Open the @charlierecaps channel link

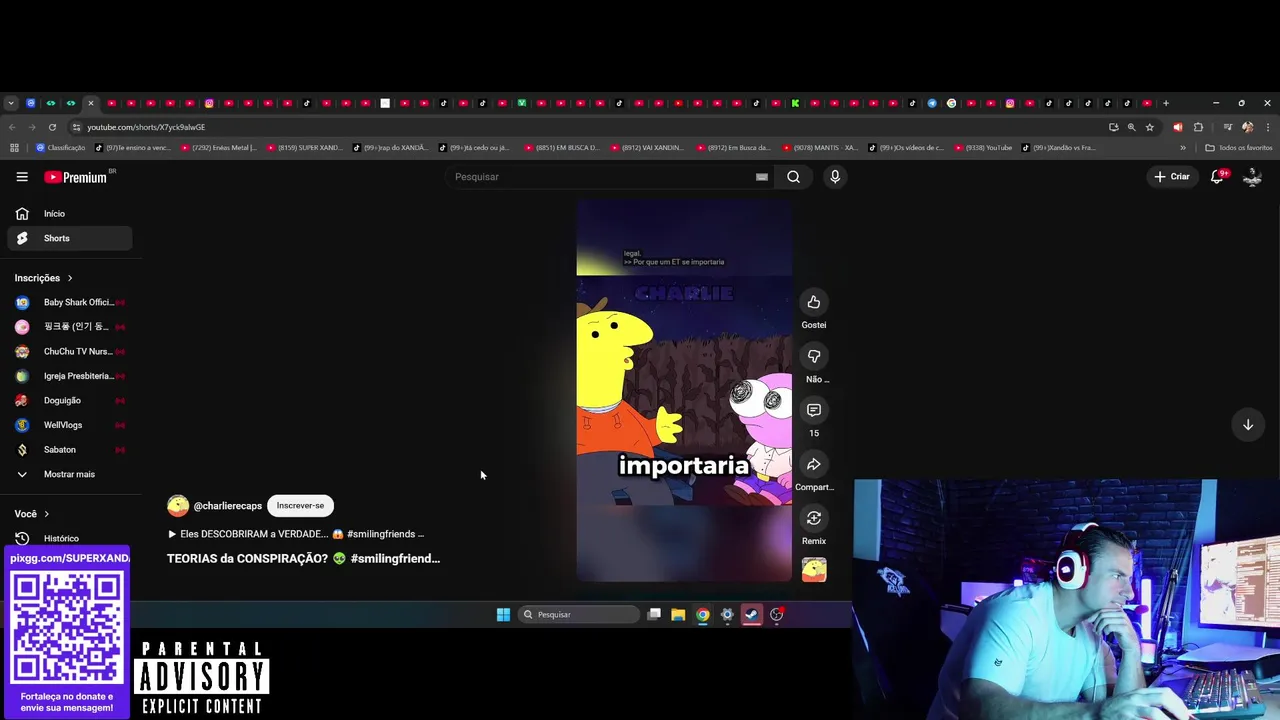tap(228, 506)
